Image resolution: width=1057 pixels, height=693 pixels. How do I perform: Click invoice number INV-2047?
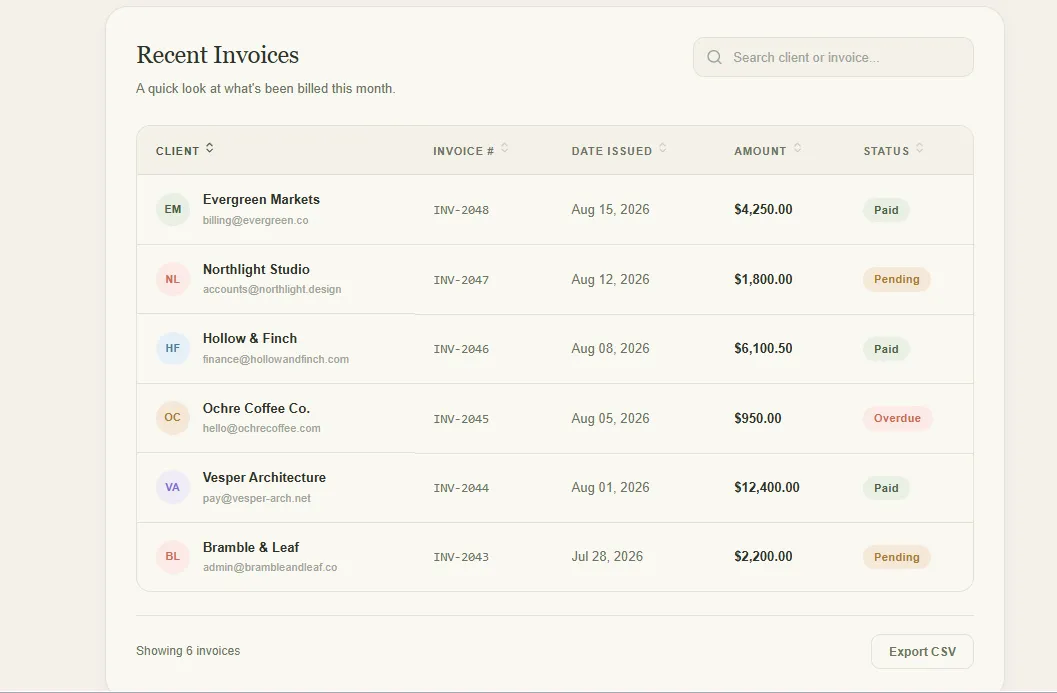(x=461, y=280)
